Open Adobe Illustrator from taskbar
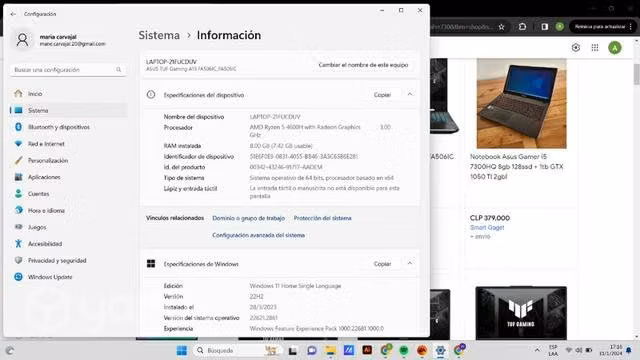 click(367, 350)
